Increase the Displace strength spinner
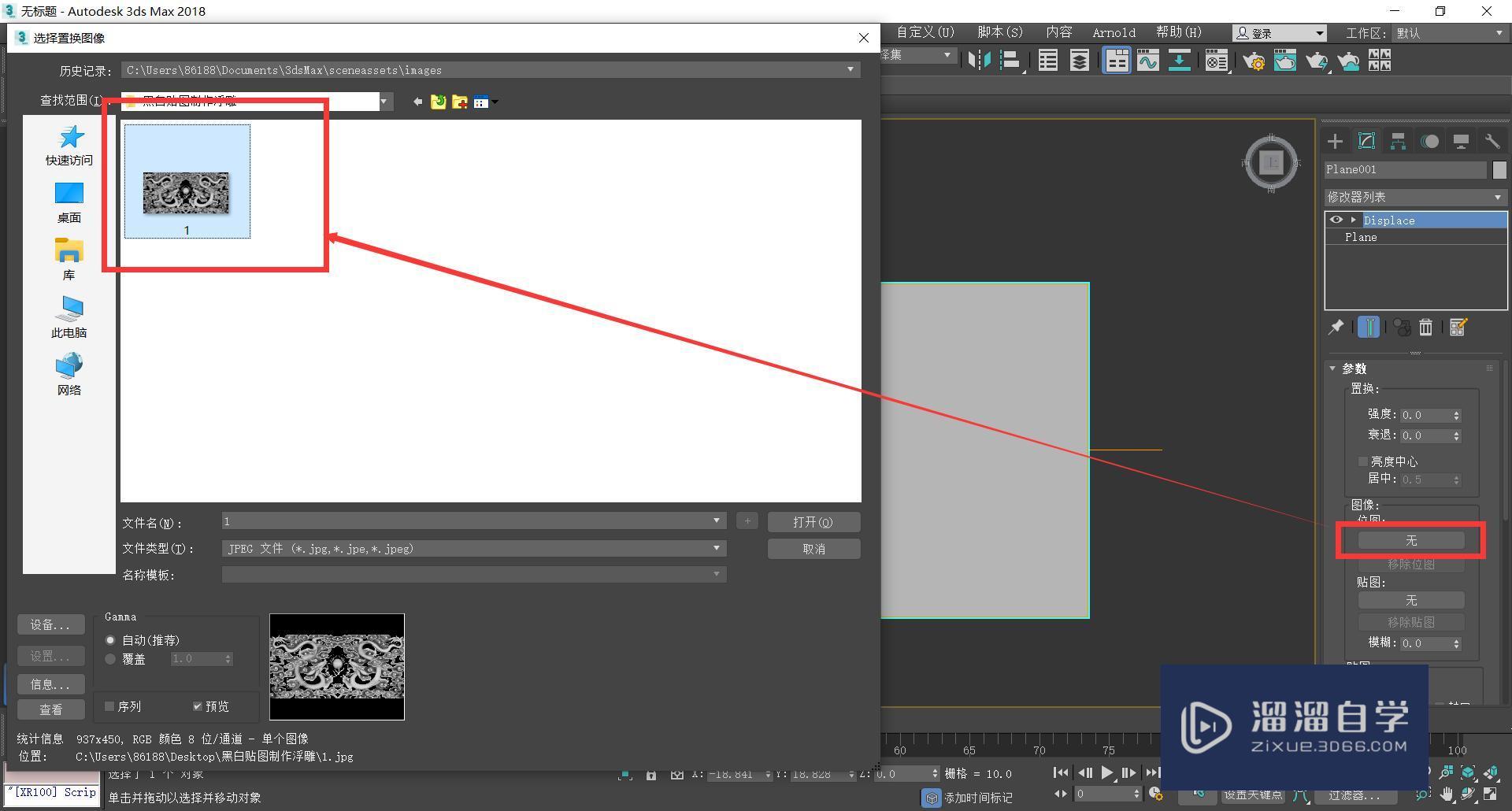The image size is (1512, 811). coord(1456,412)
